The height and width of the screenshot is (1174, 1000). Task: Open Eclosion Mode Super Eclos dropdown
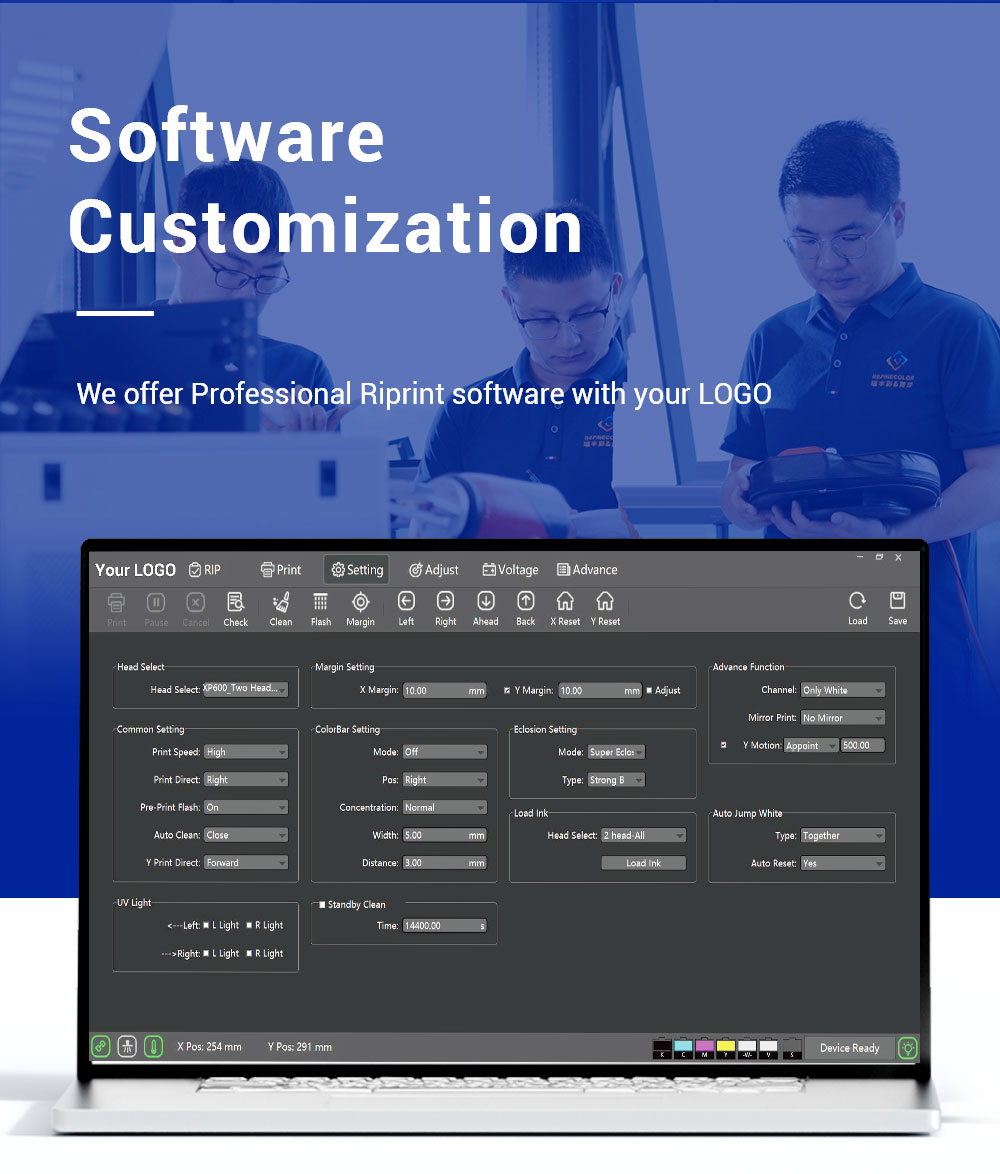(617, 752)
